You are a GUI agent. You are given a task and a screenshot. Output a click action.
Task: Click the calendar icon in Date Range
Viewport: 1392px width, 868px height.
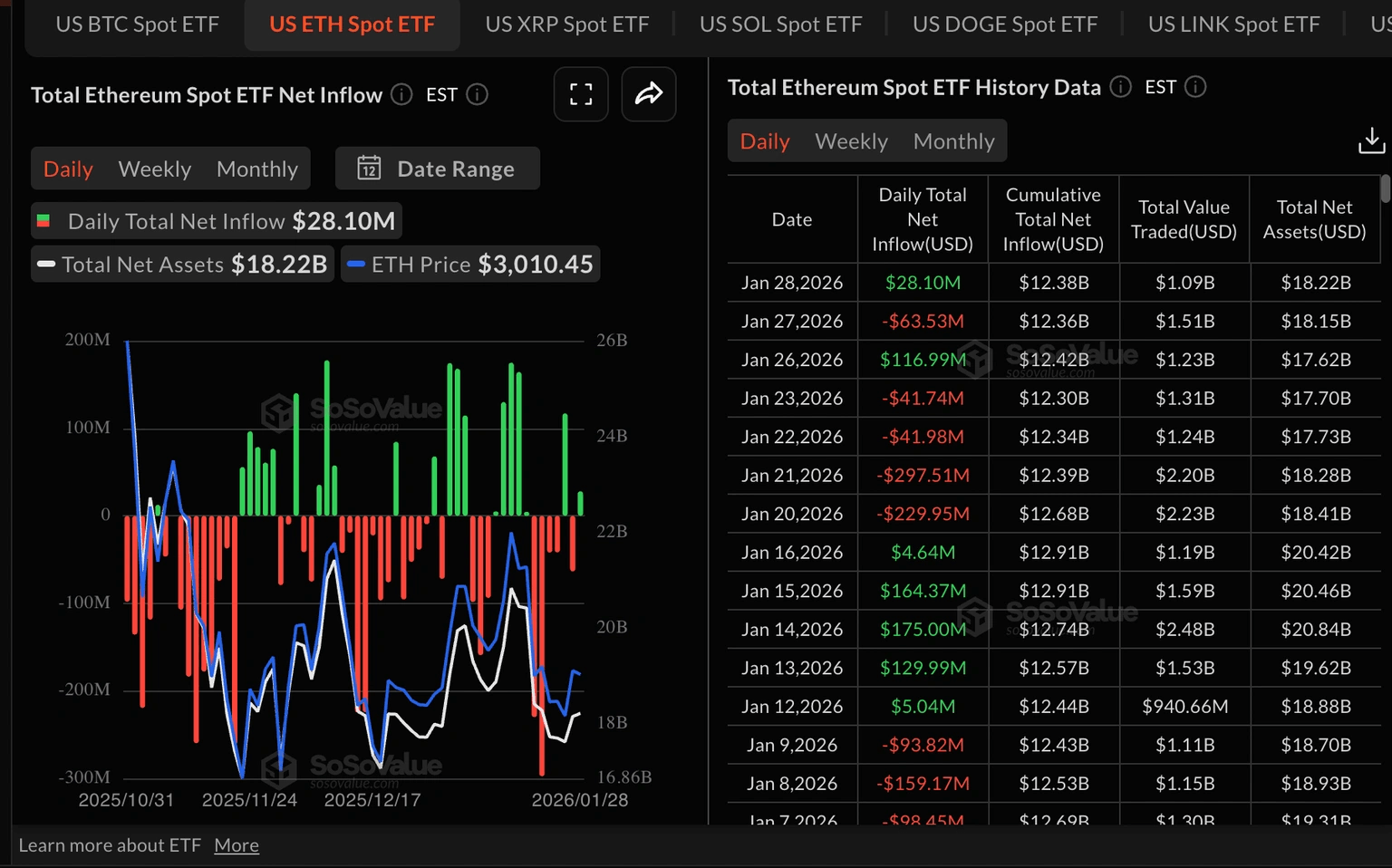click(370, 168)
